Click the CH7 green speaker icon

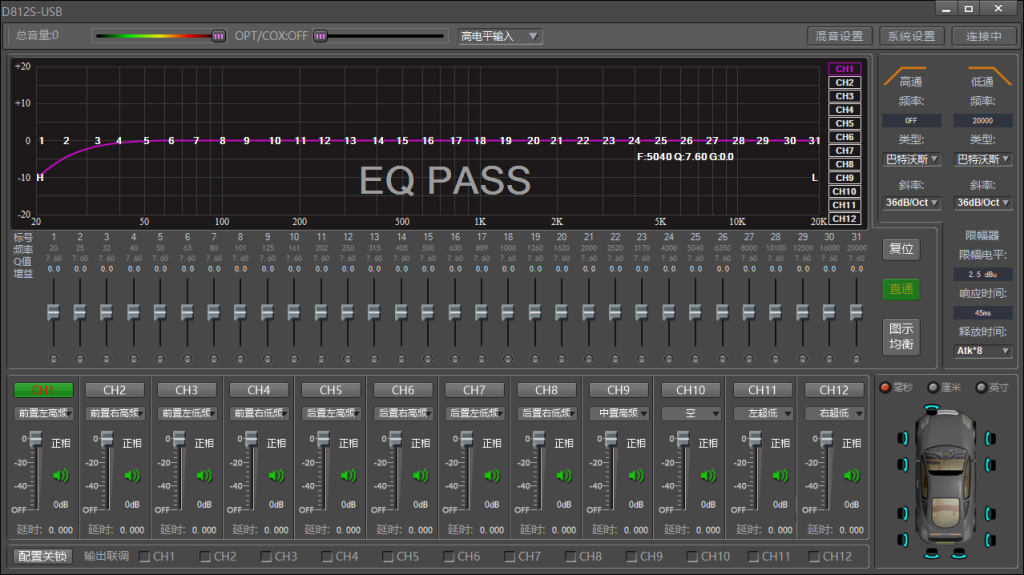(x=492, y=476)
